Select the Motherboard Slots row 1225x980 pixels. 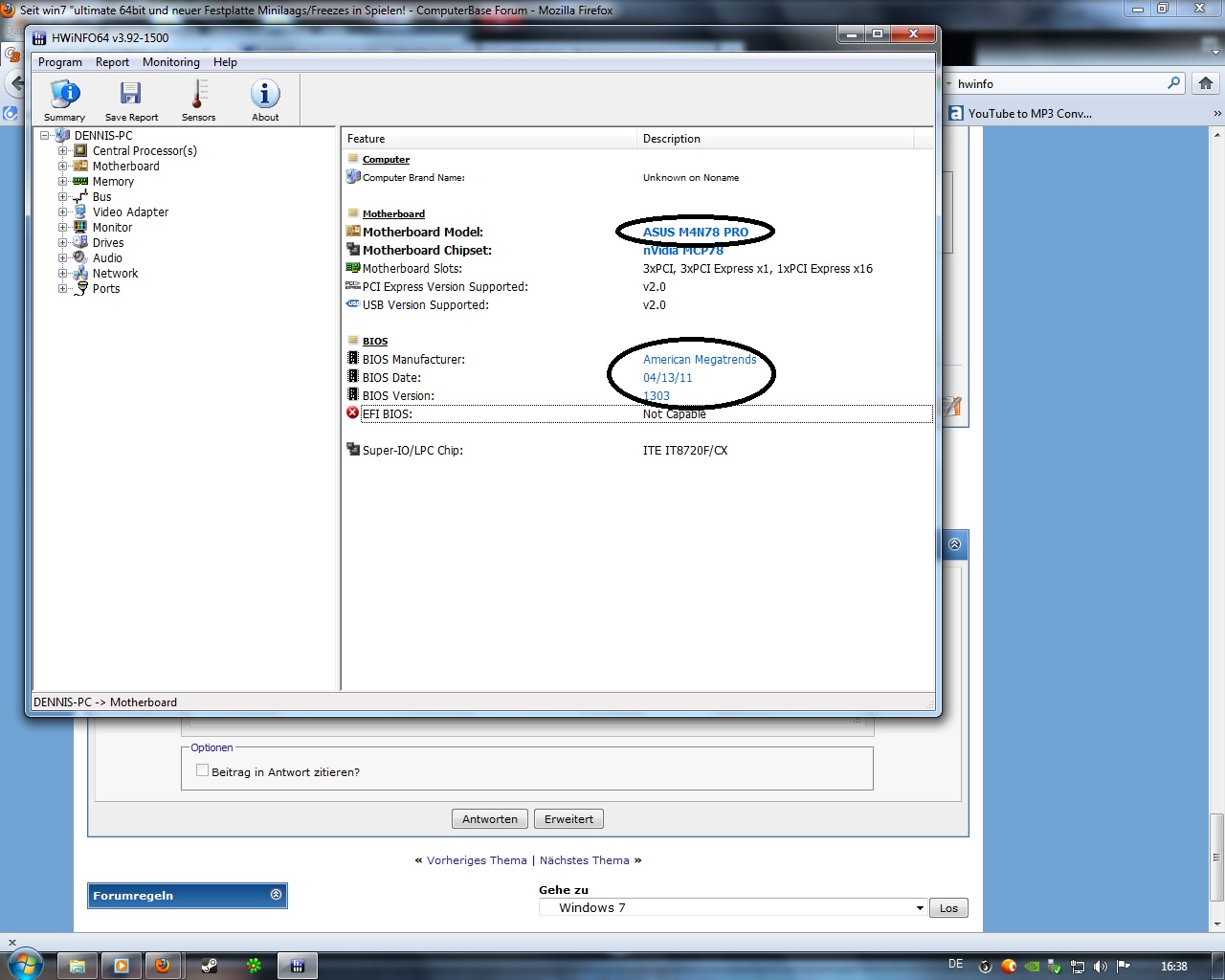638,268
